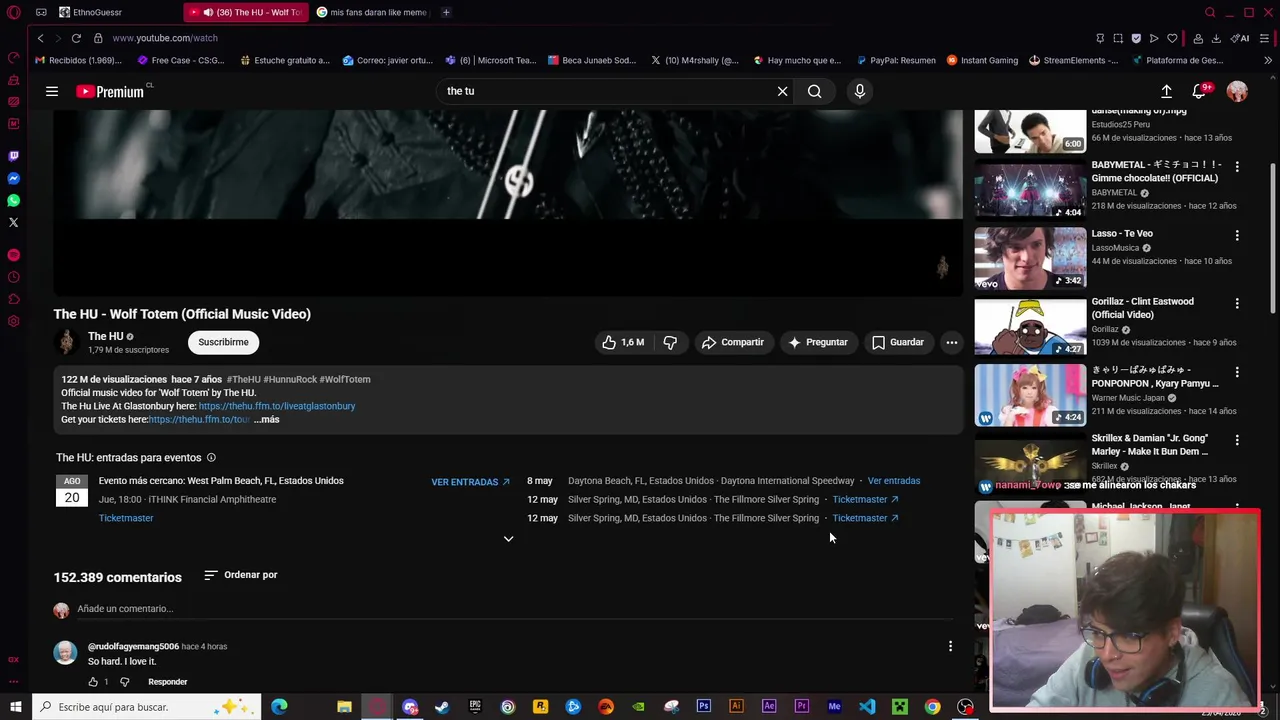Open options for PONPONPON suggested video

click(1237, 372)
